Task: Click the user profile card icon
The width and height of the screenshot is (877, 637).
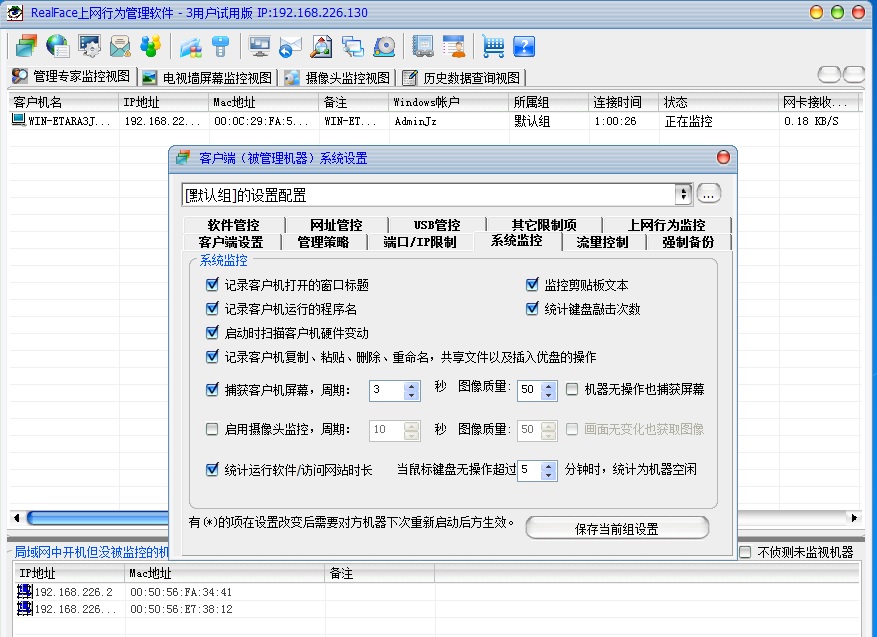Action: 454,46
